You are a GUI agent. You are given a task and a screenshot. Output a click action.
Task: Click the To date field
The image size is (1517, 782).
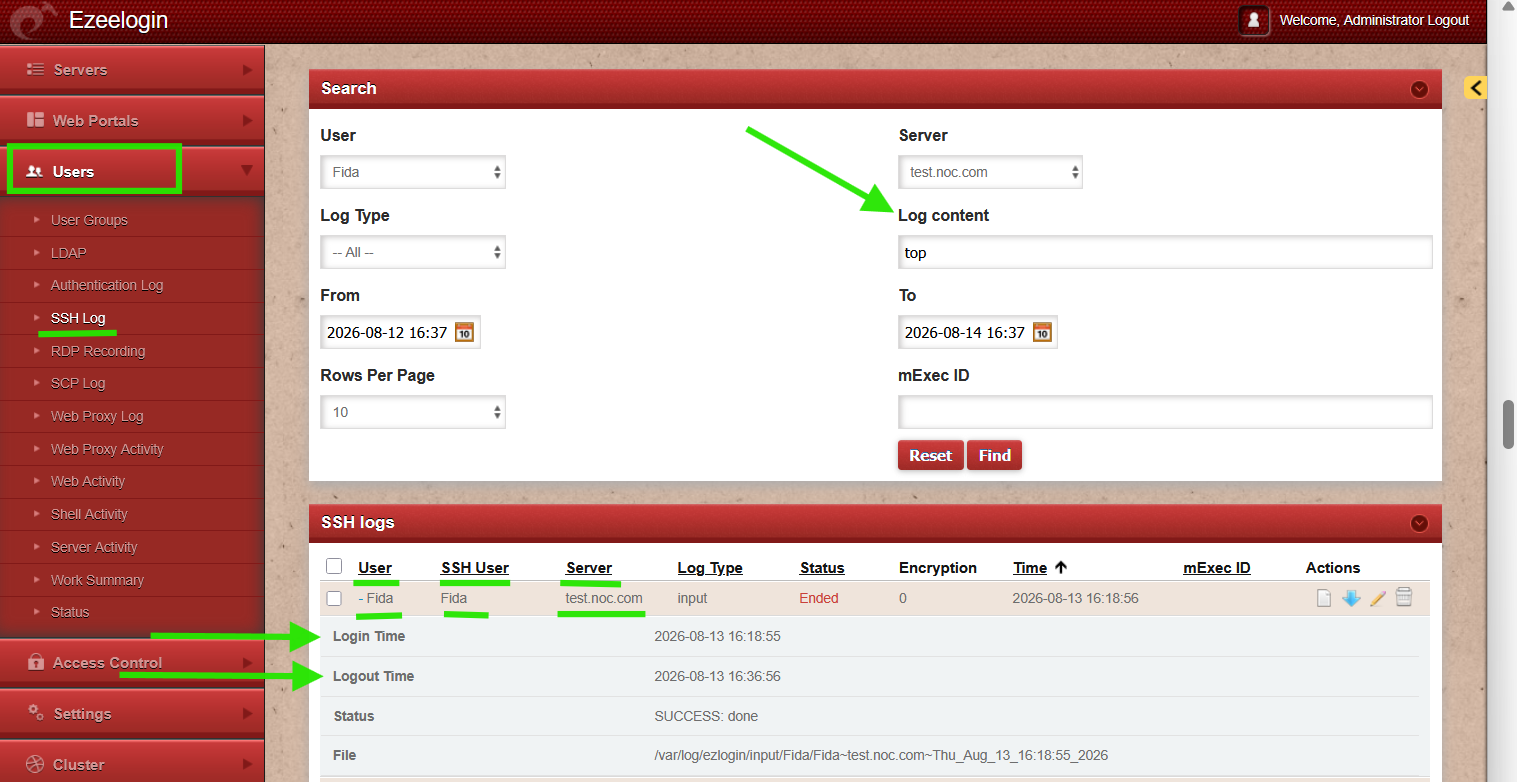click(977, 332)
